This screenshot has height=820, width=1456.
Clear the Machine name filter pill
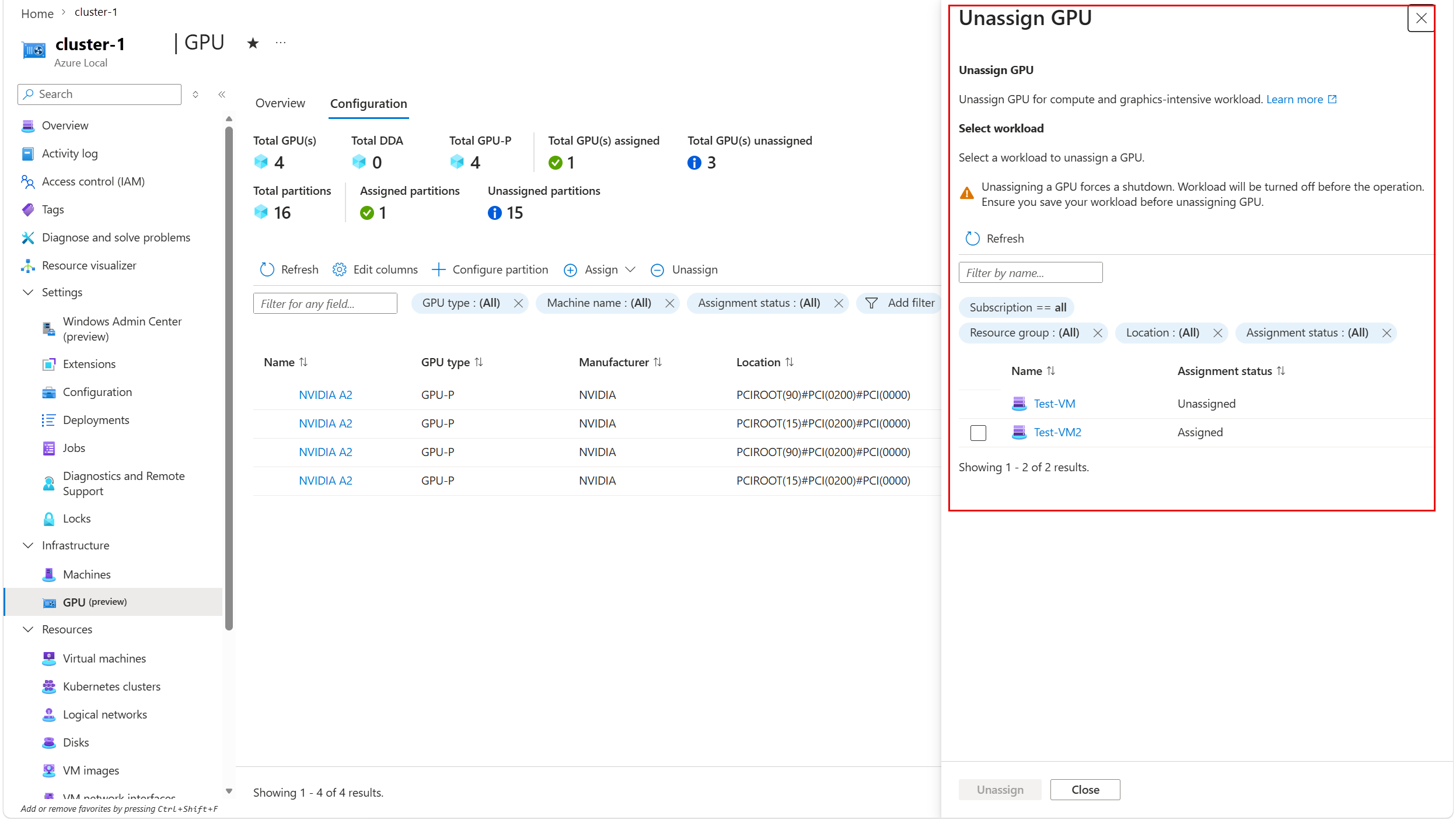pyautogui.click(x=669, y=303)
